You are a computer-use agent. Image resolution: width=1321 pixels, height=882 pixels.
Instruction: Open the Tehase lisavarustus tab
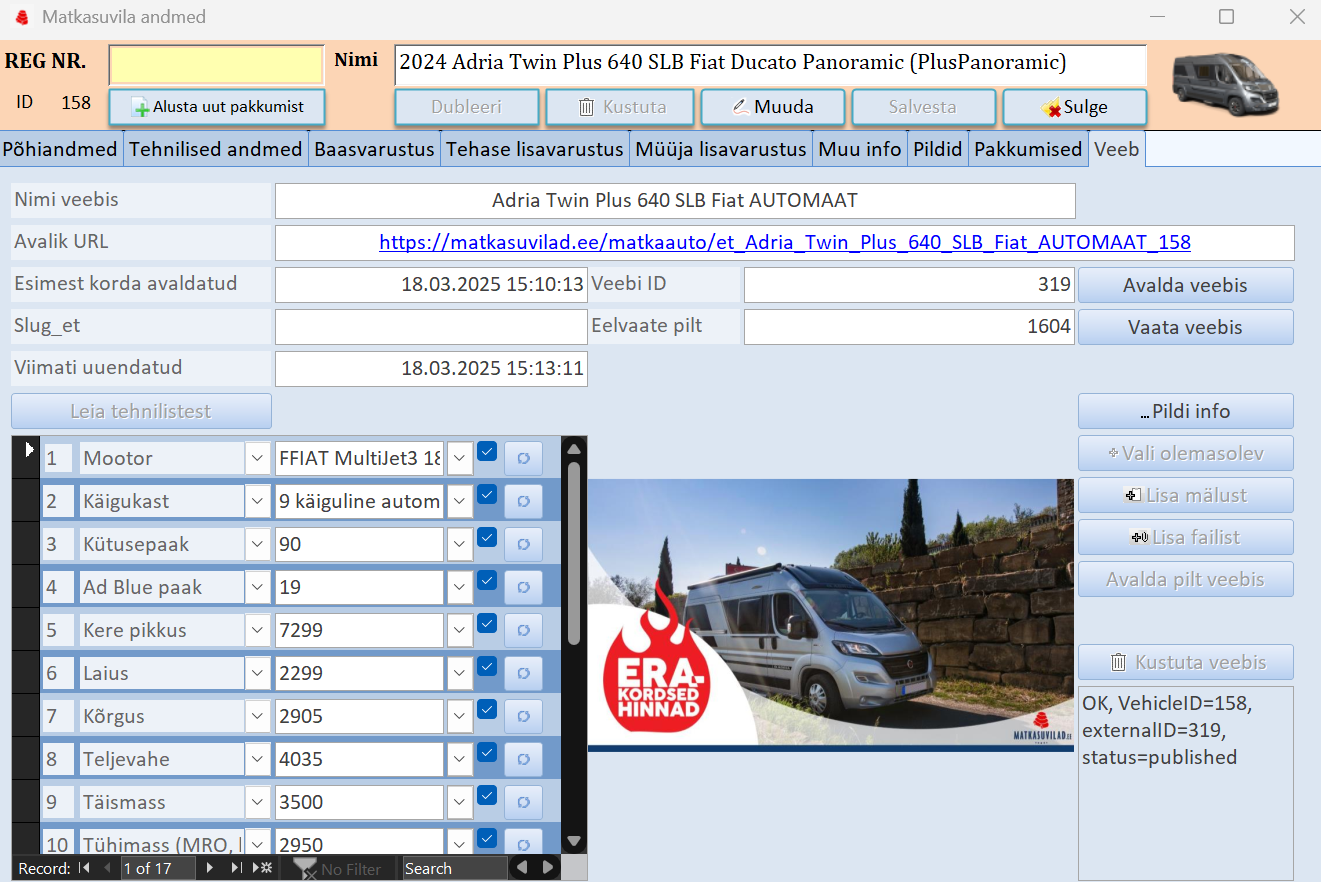click(535, 149)
